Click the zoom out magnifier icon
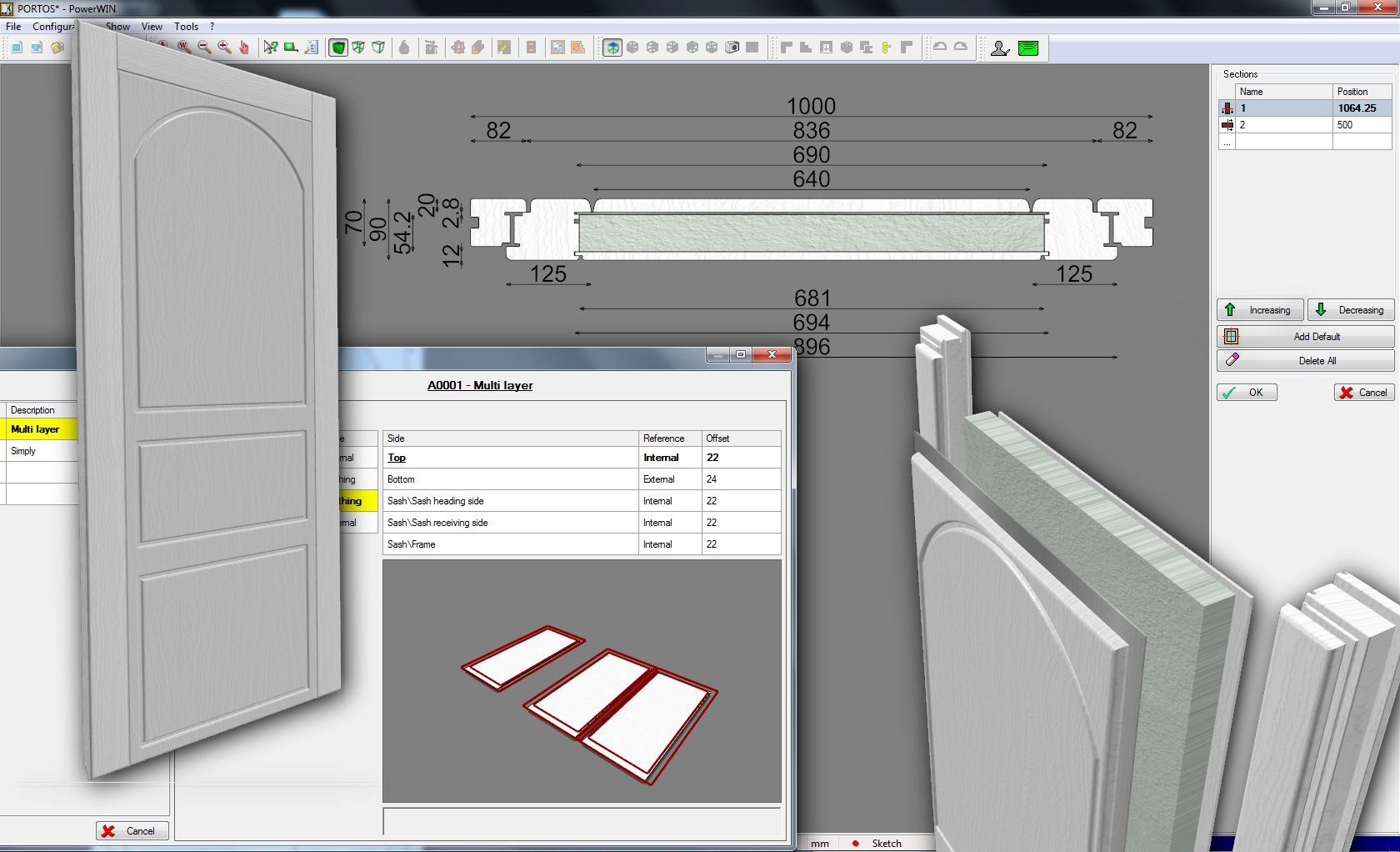 tap(204, 48)
